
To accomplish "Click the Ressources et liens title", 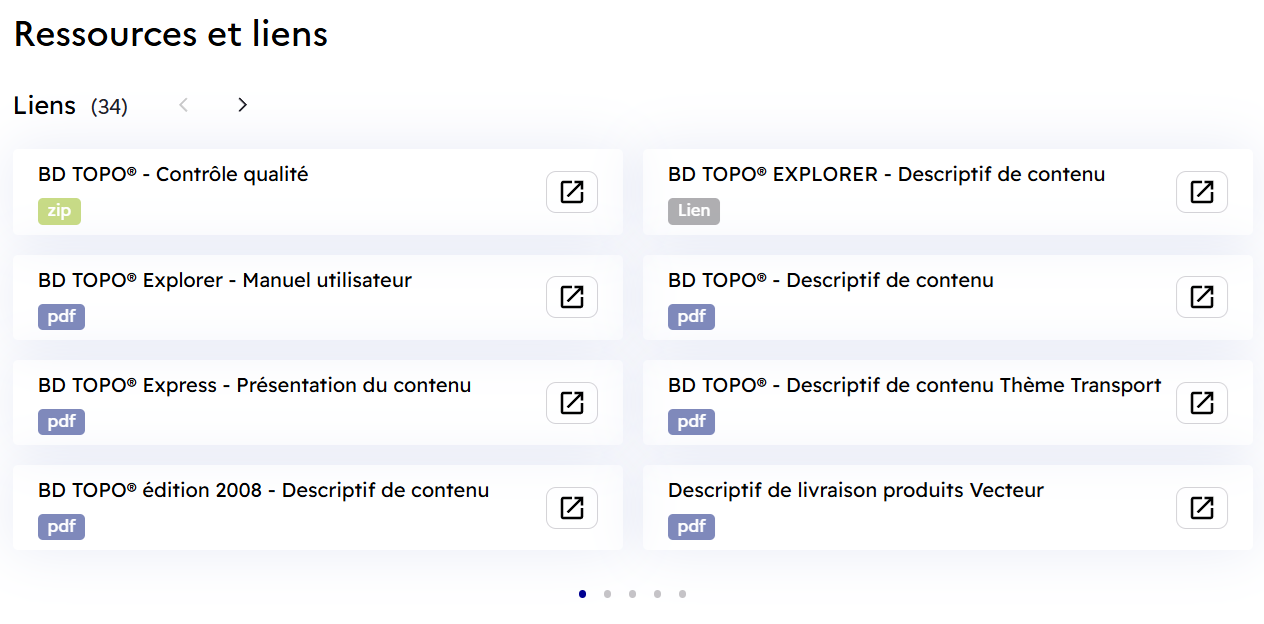I will tap(170, 33).
